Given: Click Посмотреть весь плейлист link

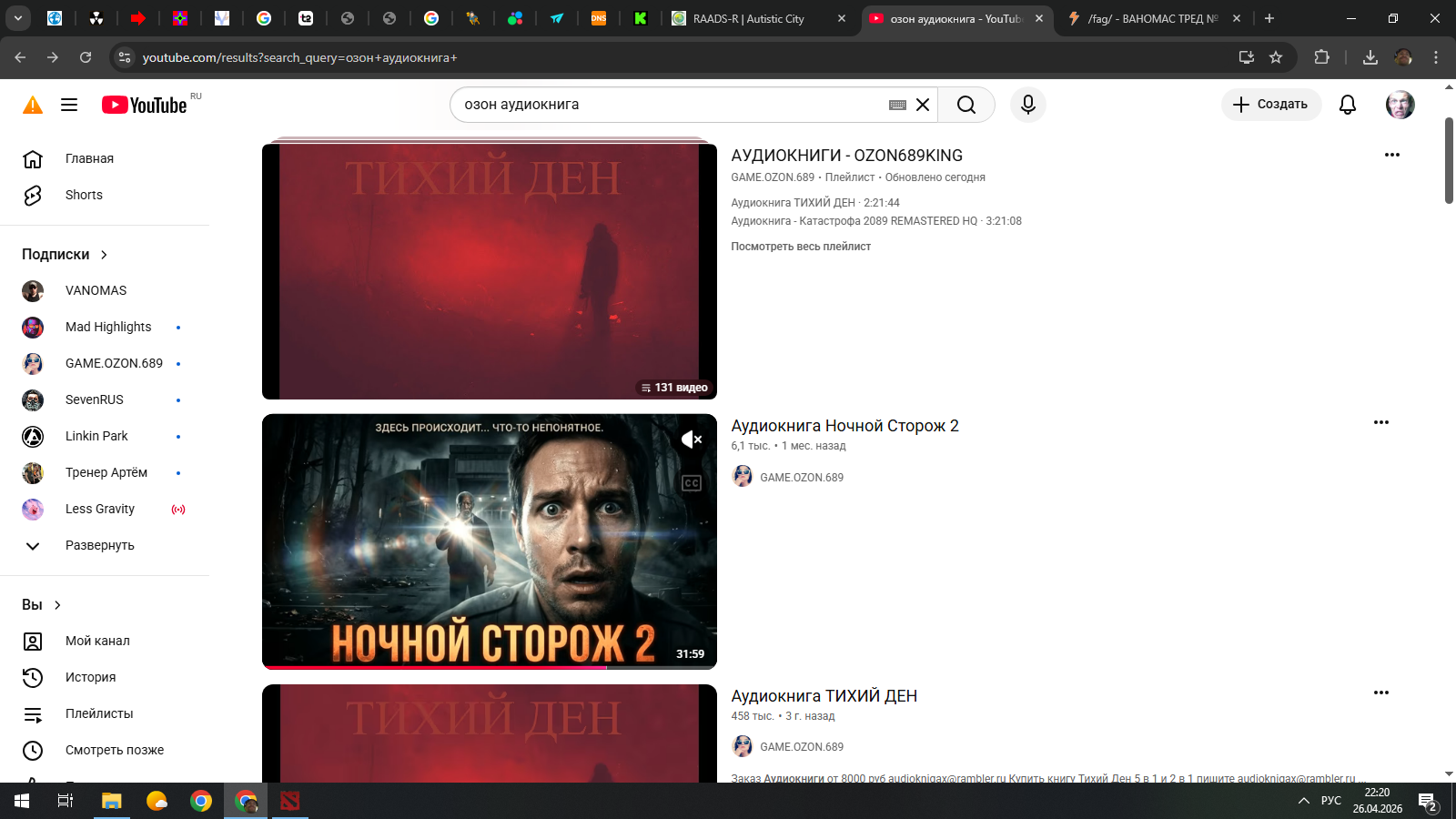Looking at the screenshot, I should [801, 247].
